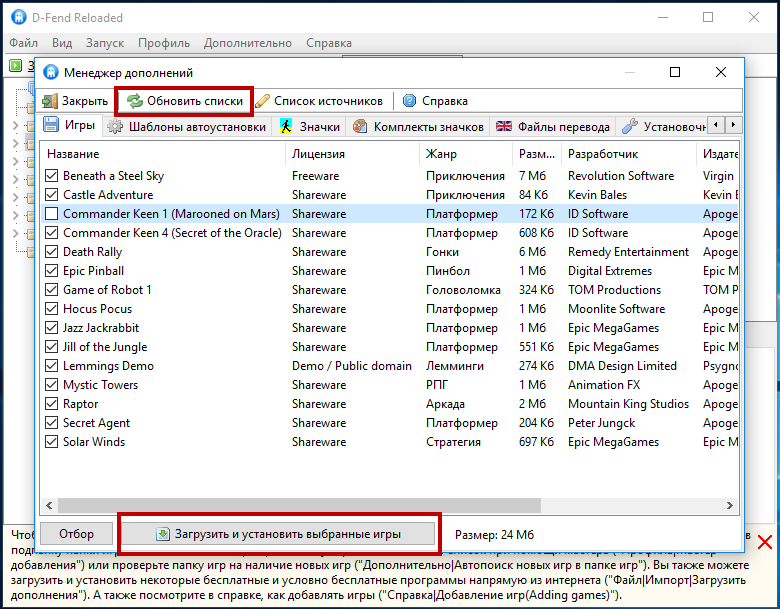
Task: Sort by the Жанр column header
Action: pyautogui.click(x=466, y=154)
